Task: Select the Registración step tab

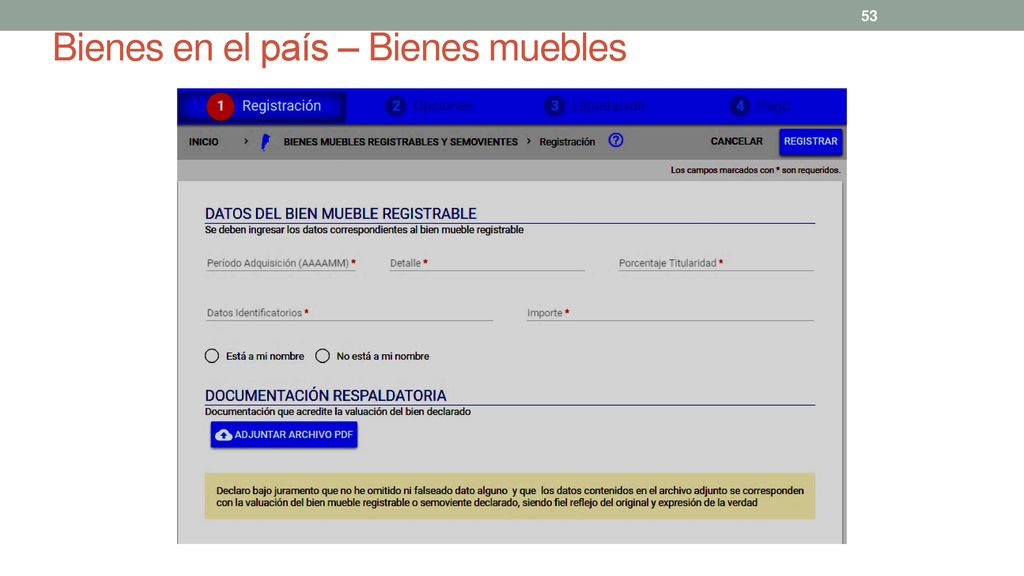Action: (x=262, y=106)
